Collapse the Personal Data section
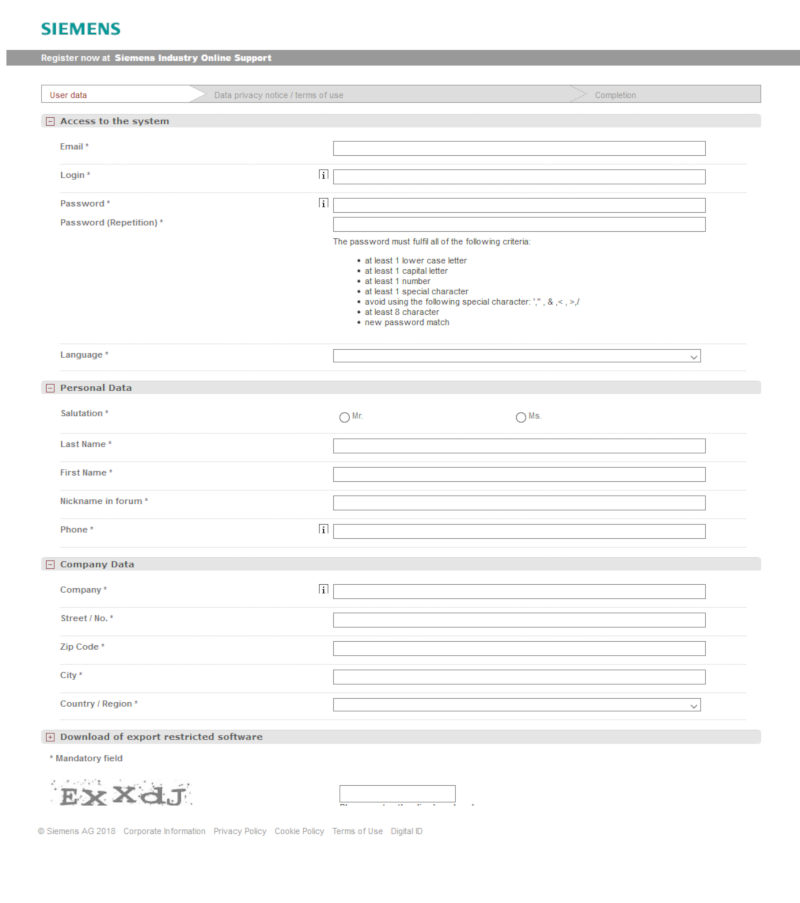The image size is (800, 903). tap(50, 388)
